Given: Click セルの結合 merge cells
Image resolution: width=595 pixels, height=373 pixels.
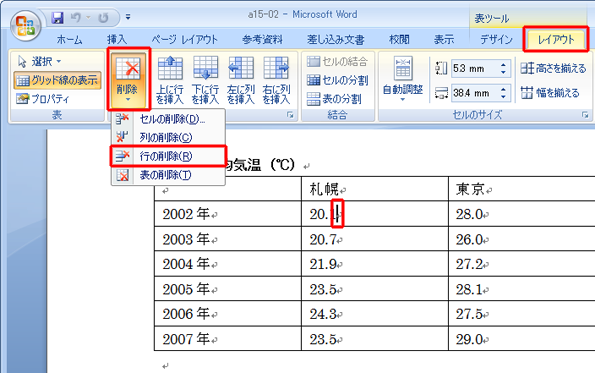Looking at the screenshot, I should coord(337,61).
